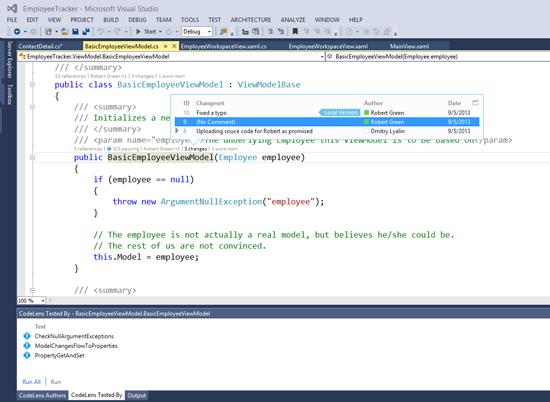550x402 pixels.
Task: Click the Toggle Bookmark toolbar icon
Action: (295, 32)
